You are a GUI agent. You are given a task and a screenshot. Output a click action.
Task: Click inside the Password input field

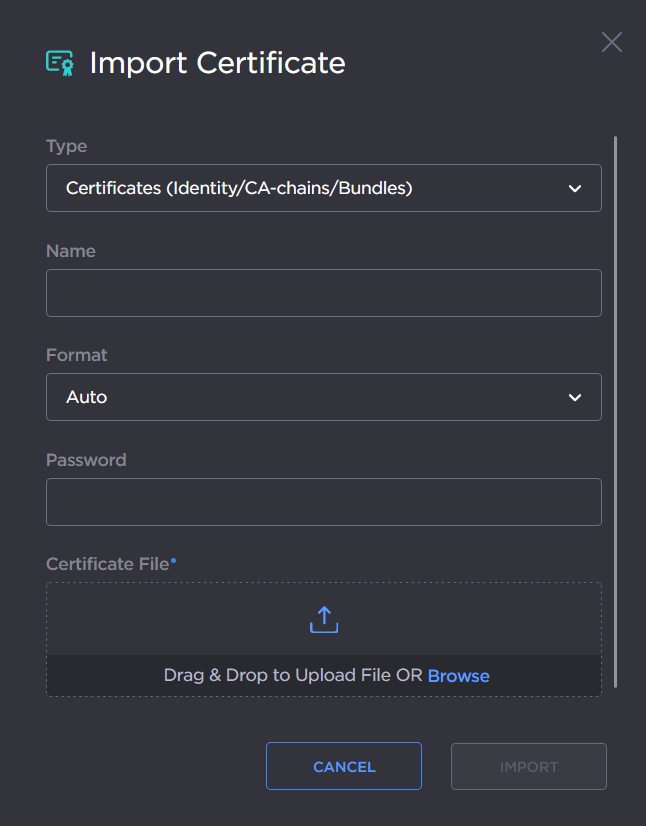pos(323,501)
